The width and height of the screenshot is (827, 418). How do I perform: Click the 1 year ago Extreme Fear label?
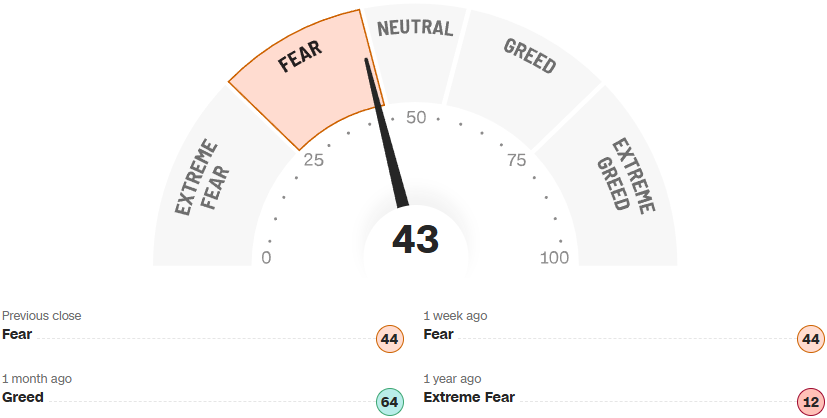pos(469,397)
